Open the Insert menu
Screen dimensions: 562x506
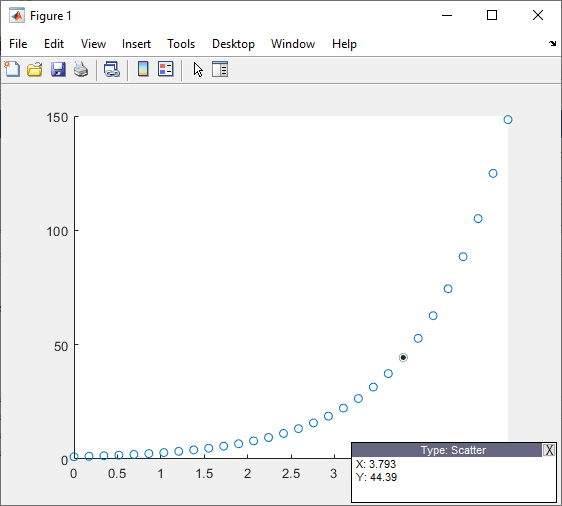pyautogui.click(x=136, y=44)
